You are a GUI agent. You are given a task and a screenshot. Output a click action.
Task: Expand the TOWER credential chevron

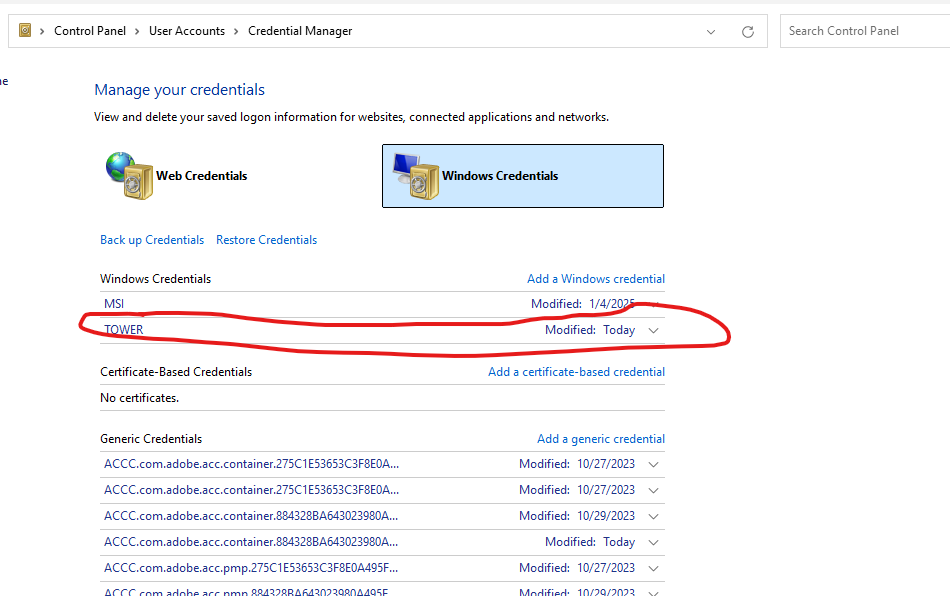(x=653, y=331)
